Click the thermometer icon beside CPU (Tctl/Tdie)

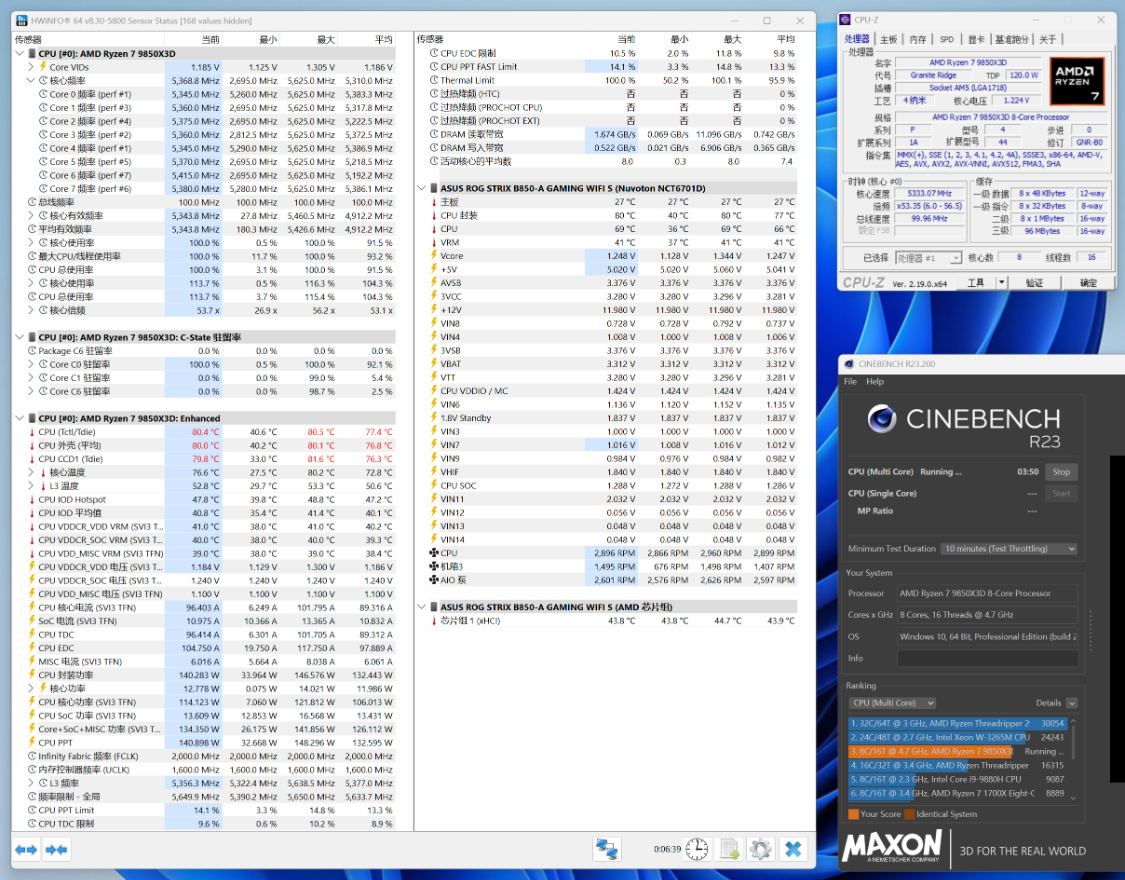point(32,432)
